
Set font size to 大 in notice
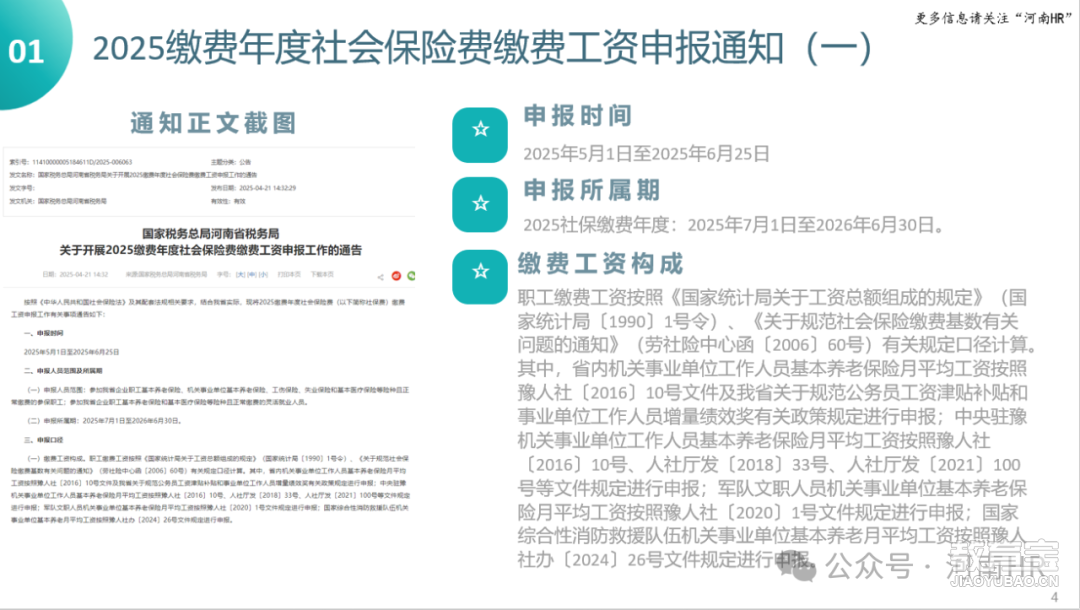pyautogui.click(x=240, y=275)
